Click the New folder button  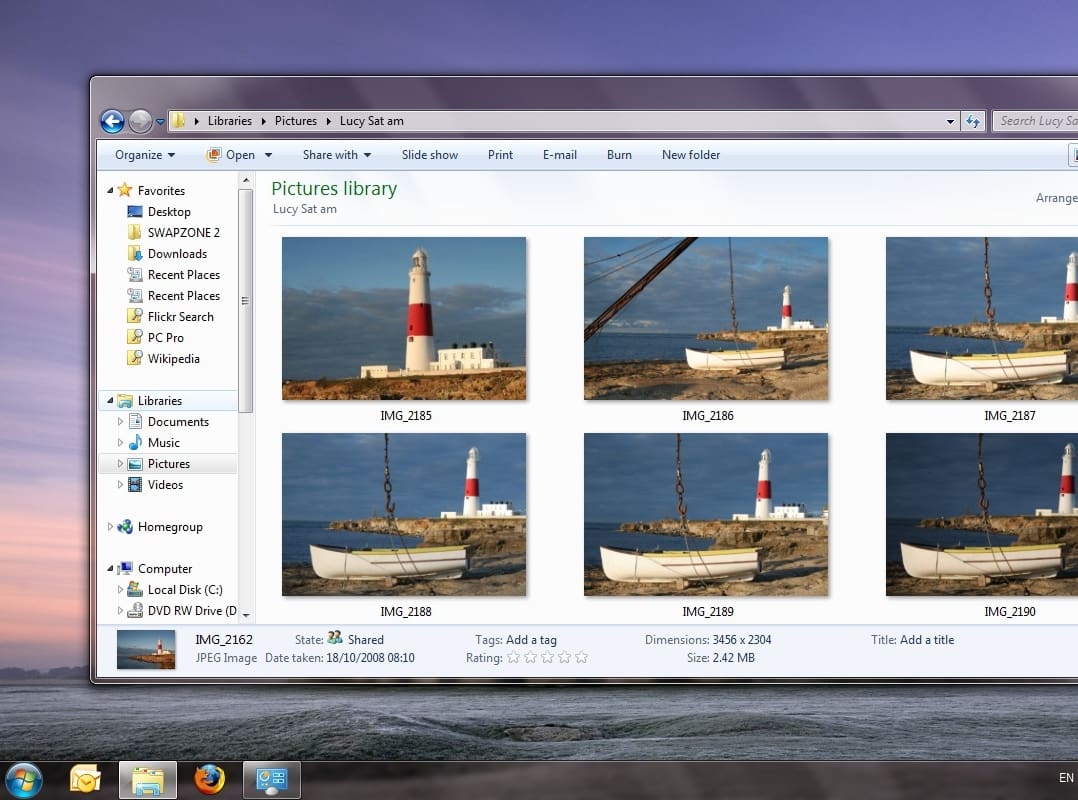point(690,155)
